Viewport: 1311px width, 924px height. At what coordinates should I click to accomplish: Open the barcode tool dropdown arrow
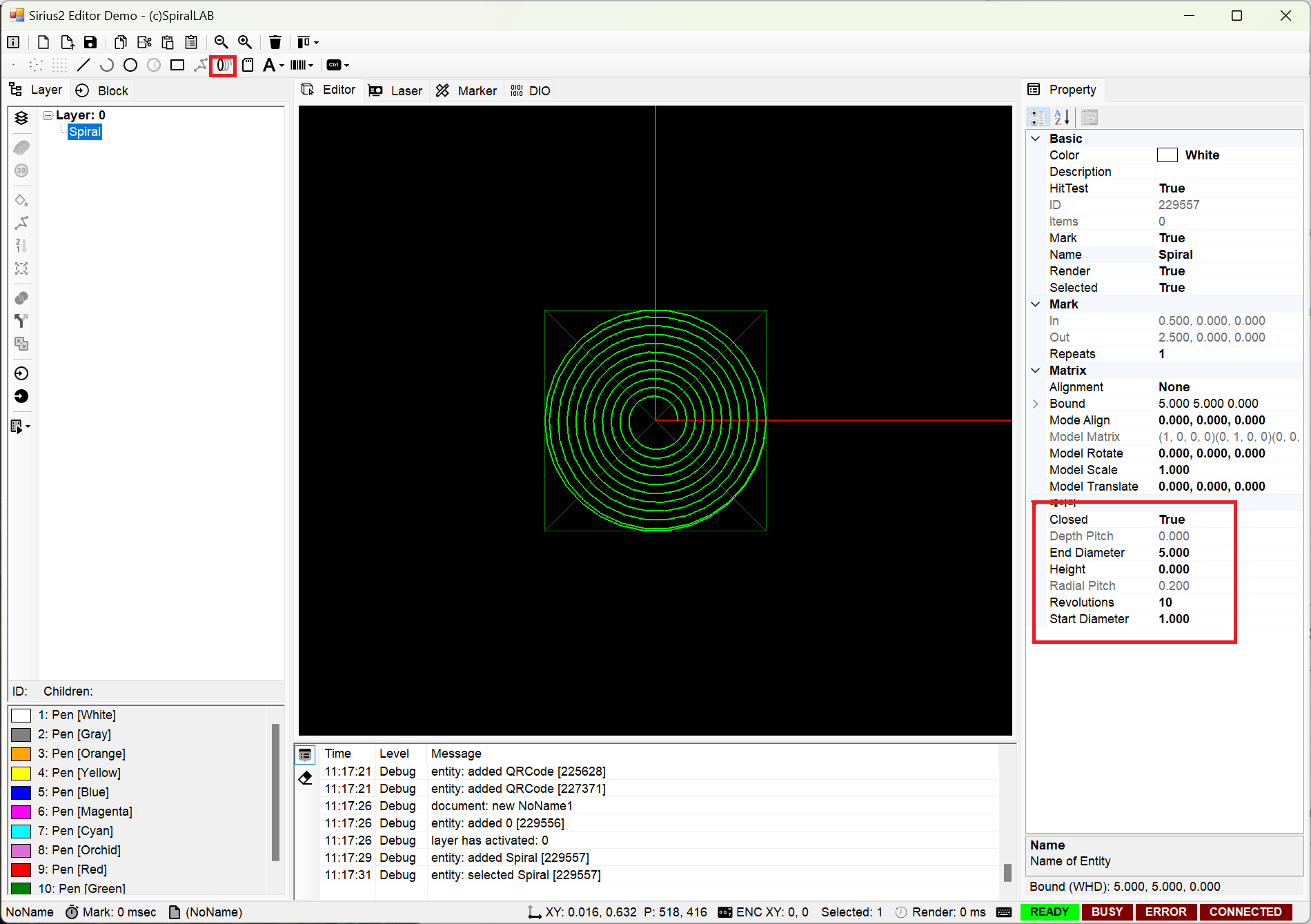[x=311, y=66]
